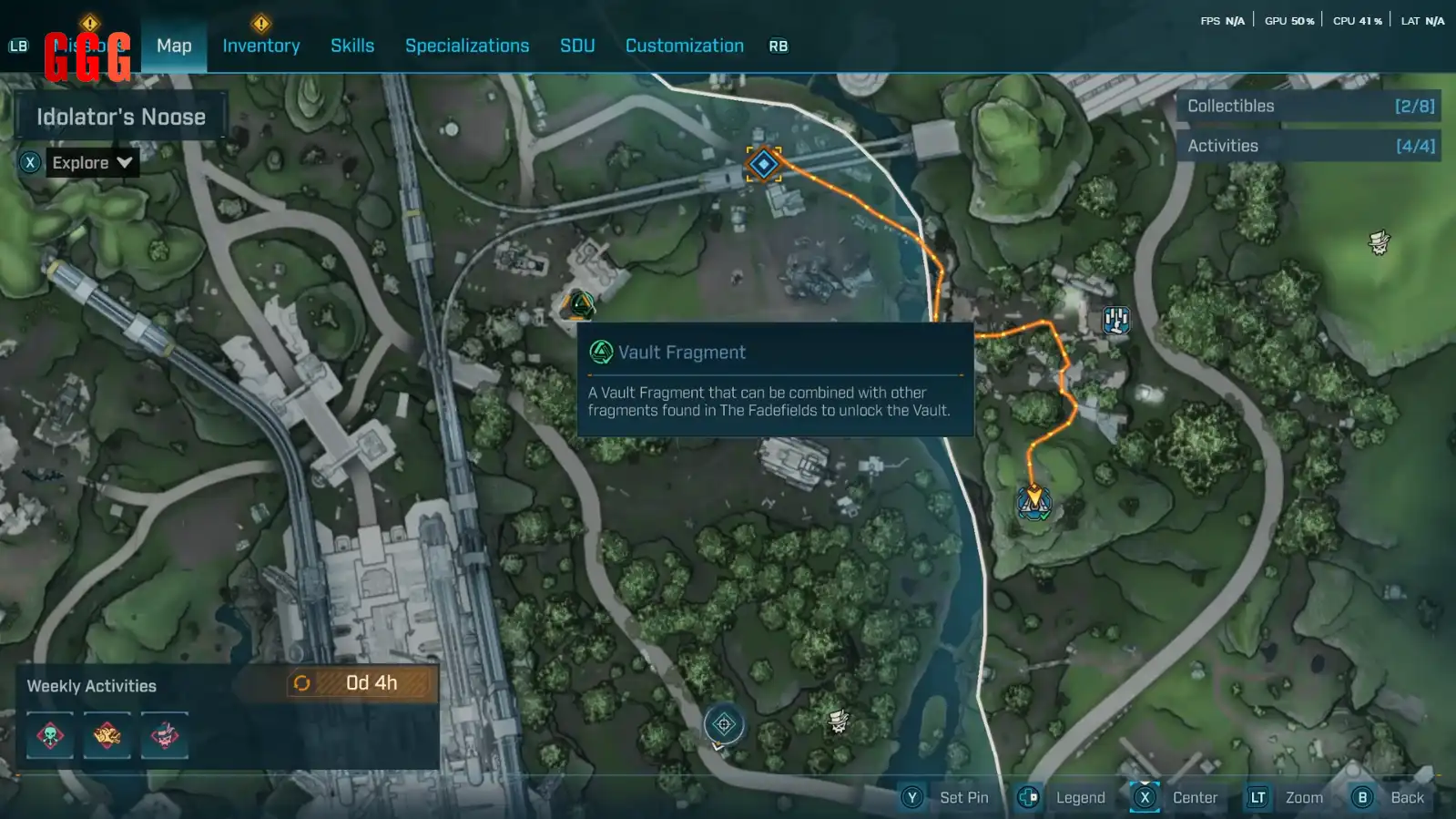Select the Collectibles [2/8] row
This screenshot has width=1456, height=819.
click(x=1309, y=106)
